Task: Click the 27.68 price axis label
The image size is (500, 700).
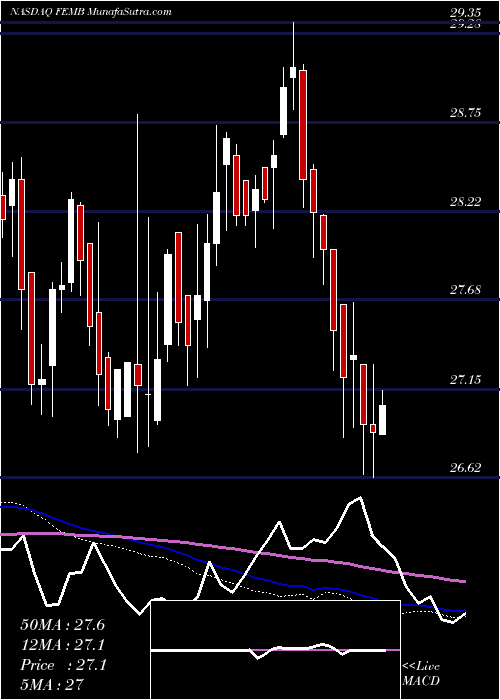Action: pyautogui.click(x=466, y=291)
